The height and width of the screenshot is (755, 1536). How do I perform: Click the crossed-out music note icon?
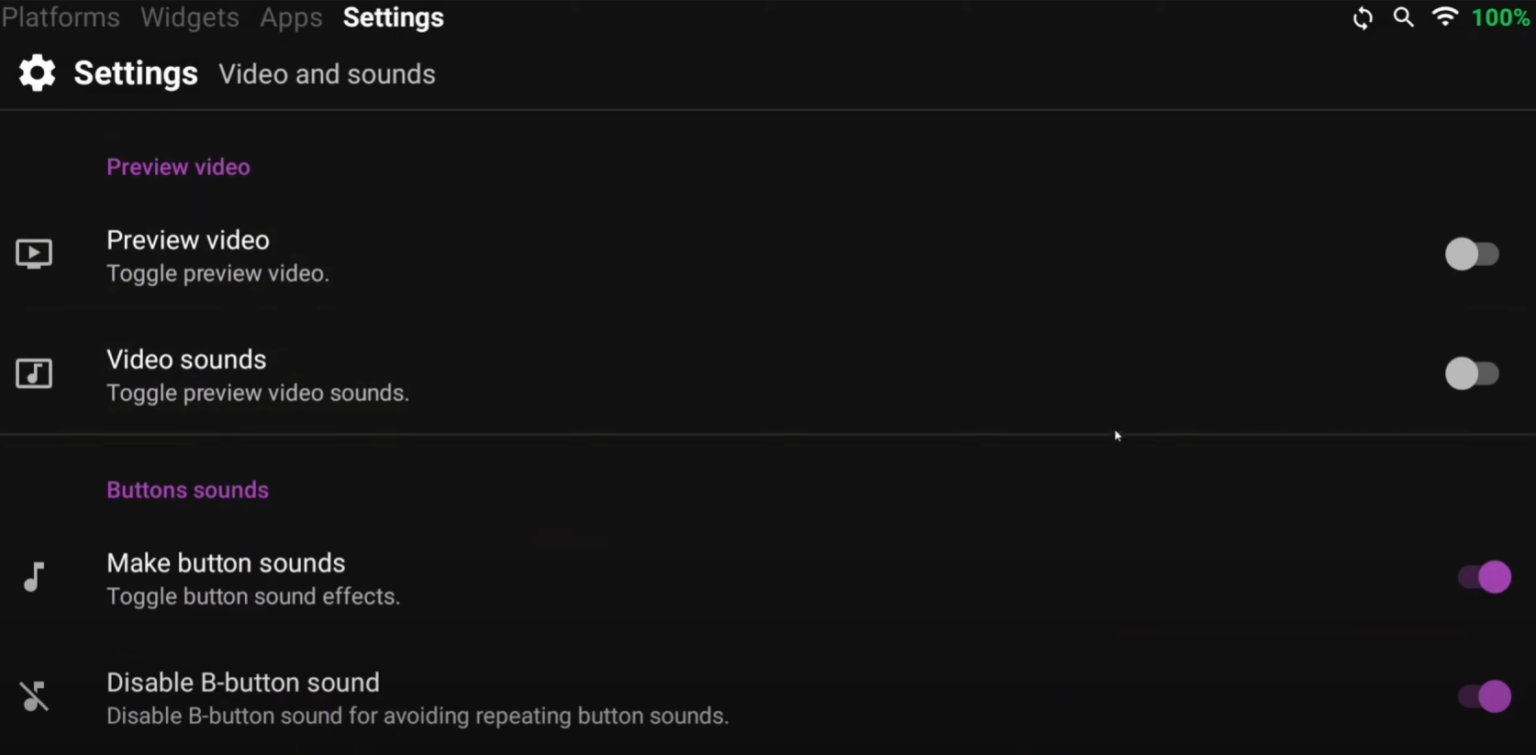34,696
